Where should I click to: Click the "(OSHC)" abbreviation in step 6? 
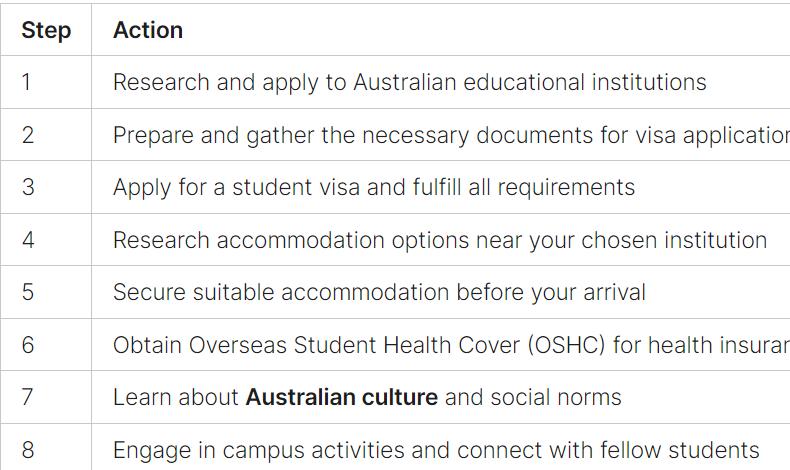pyautogui.click(x=566, y=345)
